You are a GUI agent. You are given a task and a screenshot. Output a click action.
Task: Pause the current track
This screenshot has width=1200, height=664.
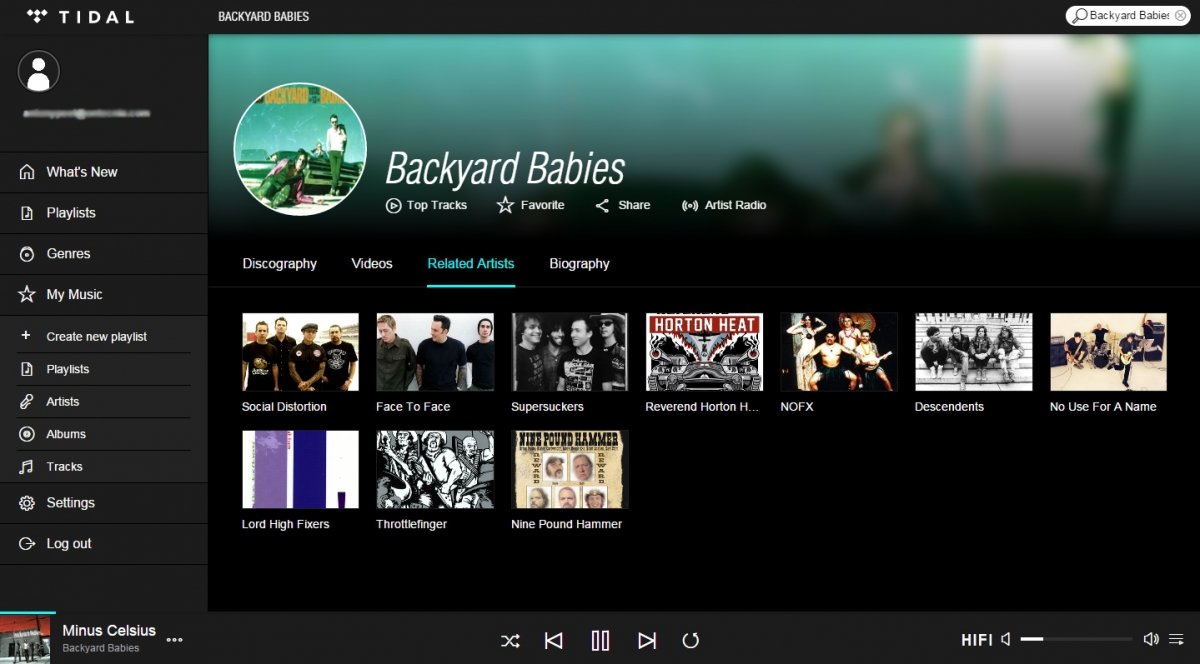click(x=600, y=640)
